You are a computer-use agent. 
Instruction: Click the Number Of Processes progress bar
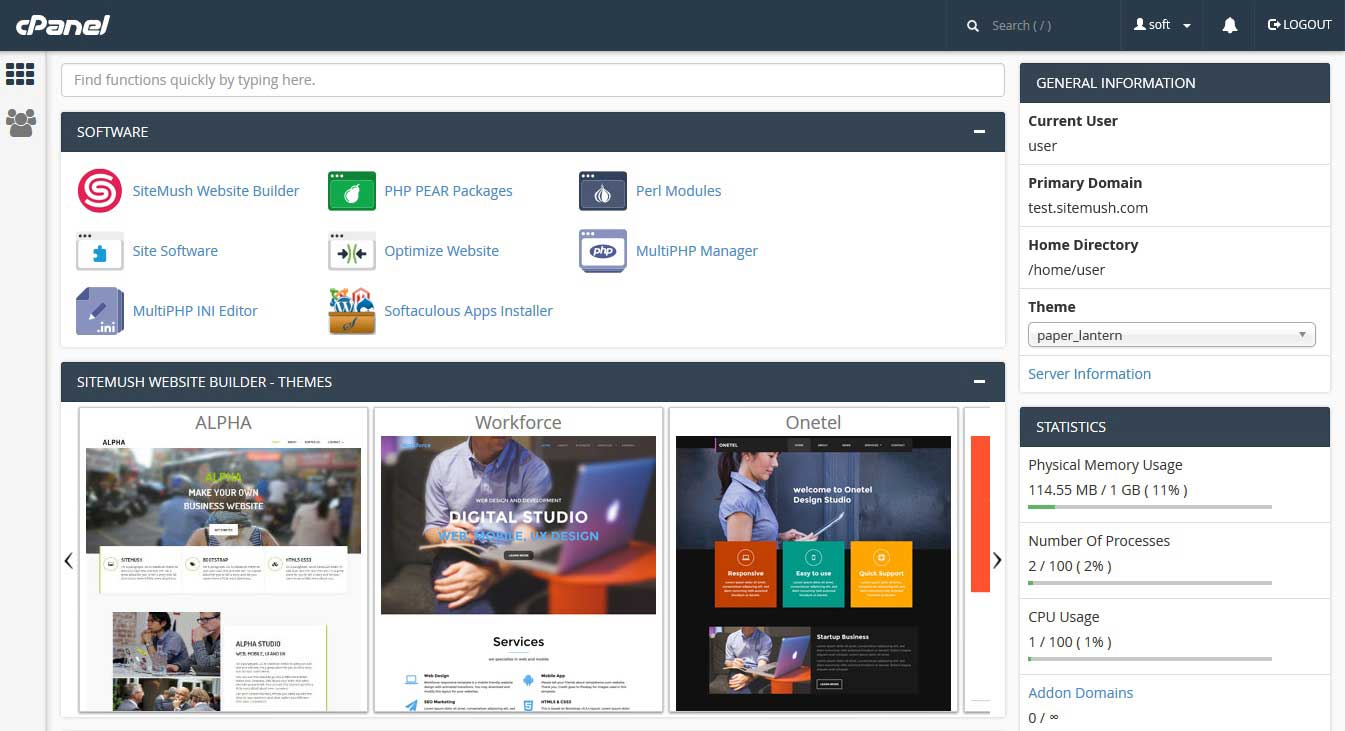(x=1150, y=583)
